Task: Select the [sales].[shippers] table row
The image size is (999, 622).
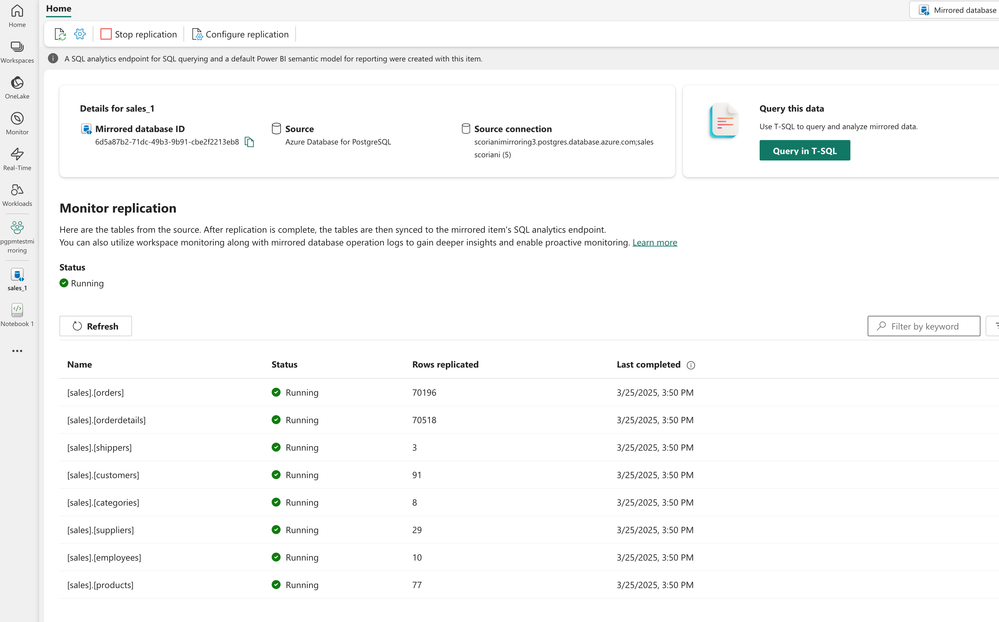Action: pyautogui.click(x=529, y=447)
